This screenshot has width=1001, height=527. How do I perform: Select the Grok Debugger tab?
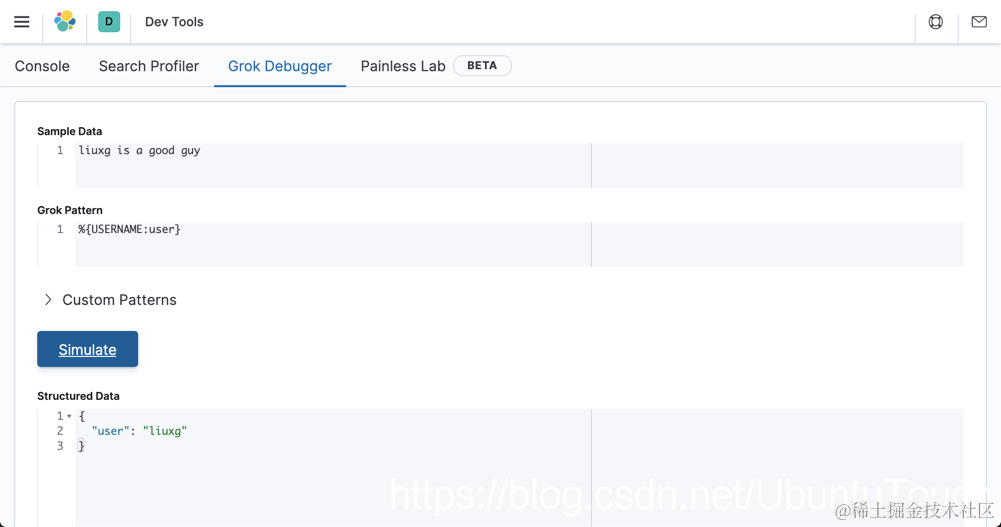coord(280,66)
